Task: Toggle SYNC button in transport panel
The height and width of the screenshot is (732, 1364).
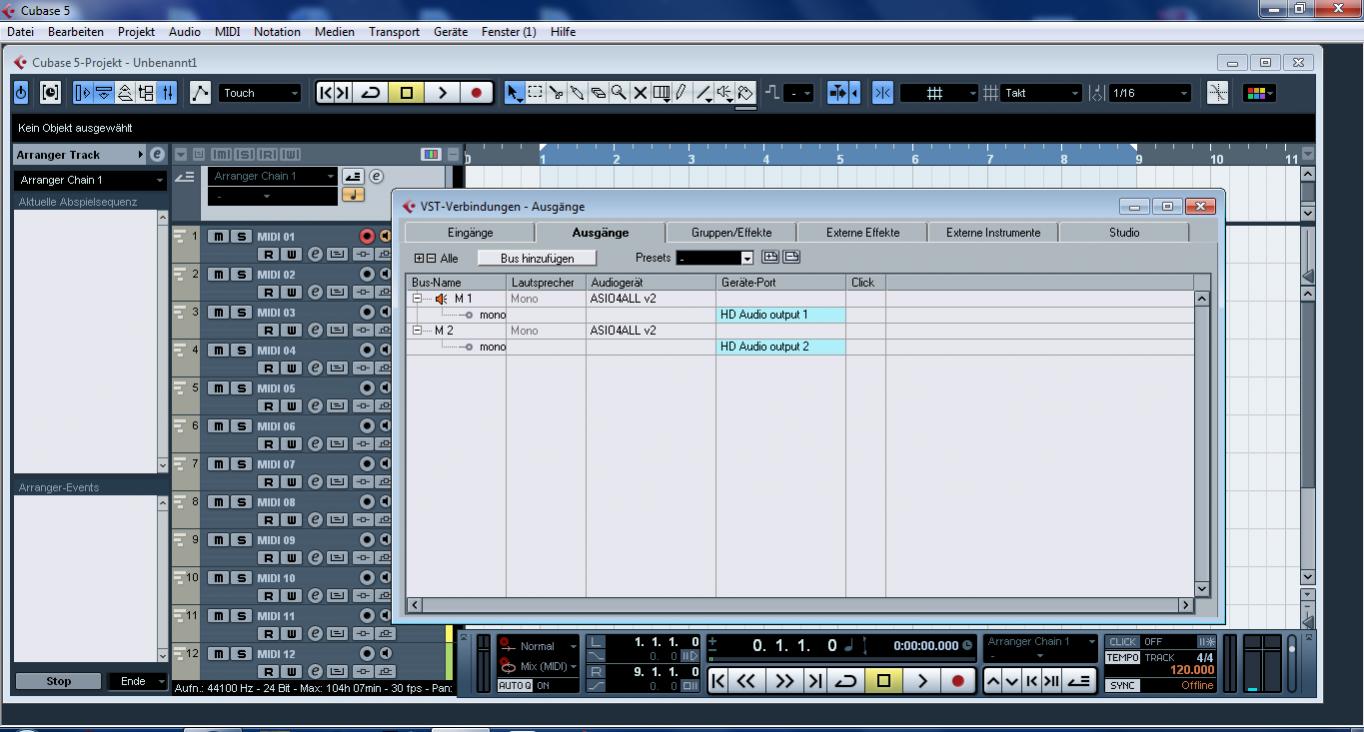Action: click(1122, 685)
